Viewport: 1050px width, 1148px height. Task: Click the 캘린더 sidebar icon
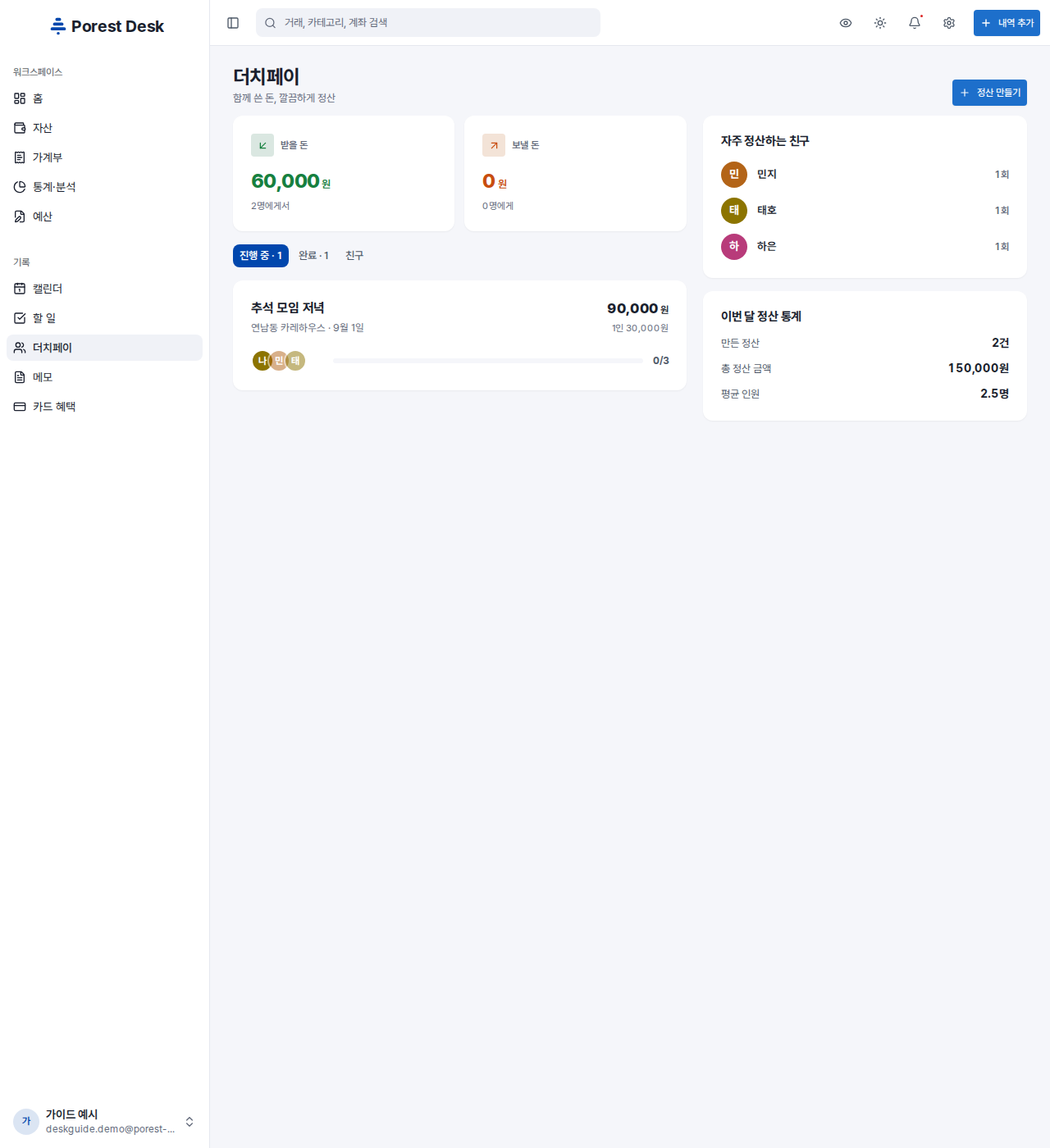click(20, 289)
